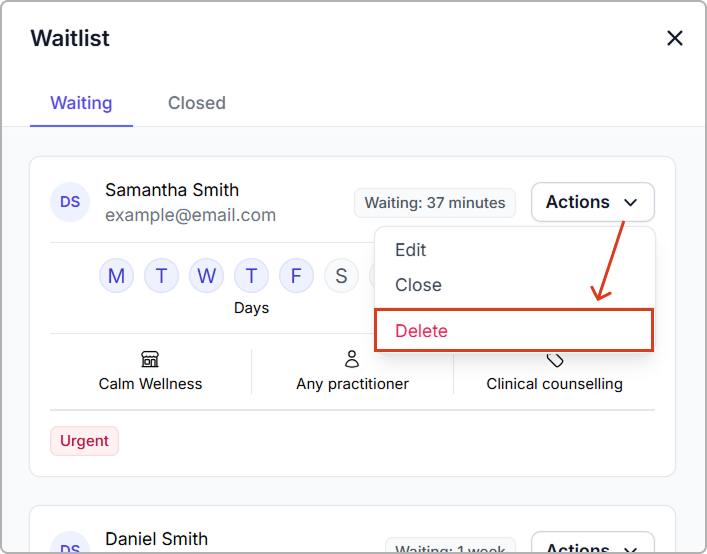Close the Waitlist dialog with X
The width and height of the screenshot is (707, 554).
click(x=675, y=39)
